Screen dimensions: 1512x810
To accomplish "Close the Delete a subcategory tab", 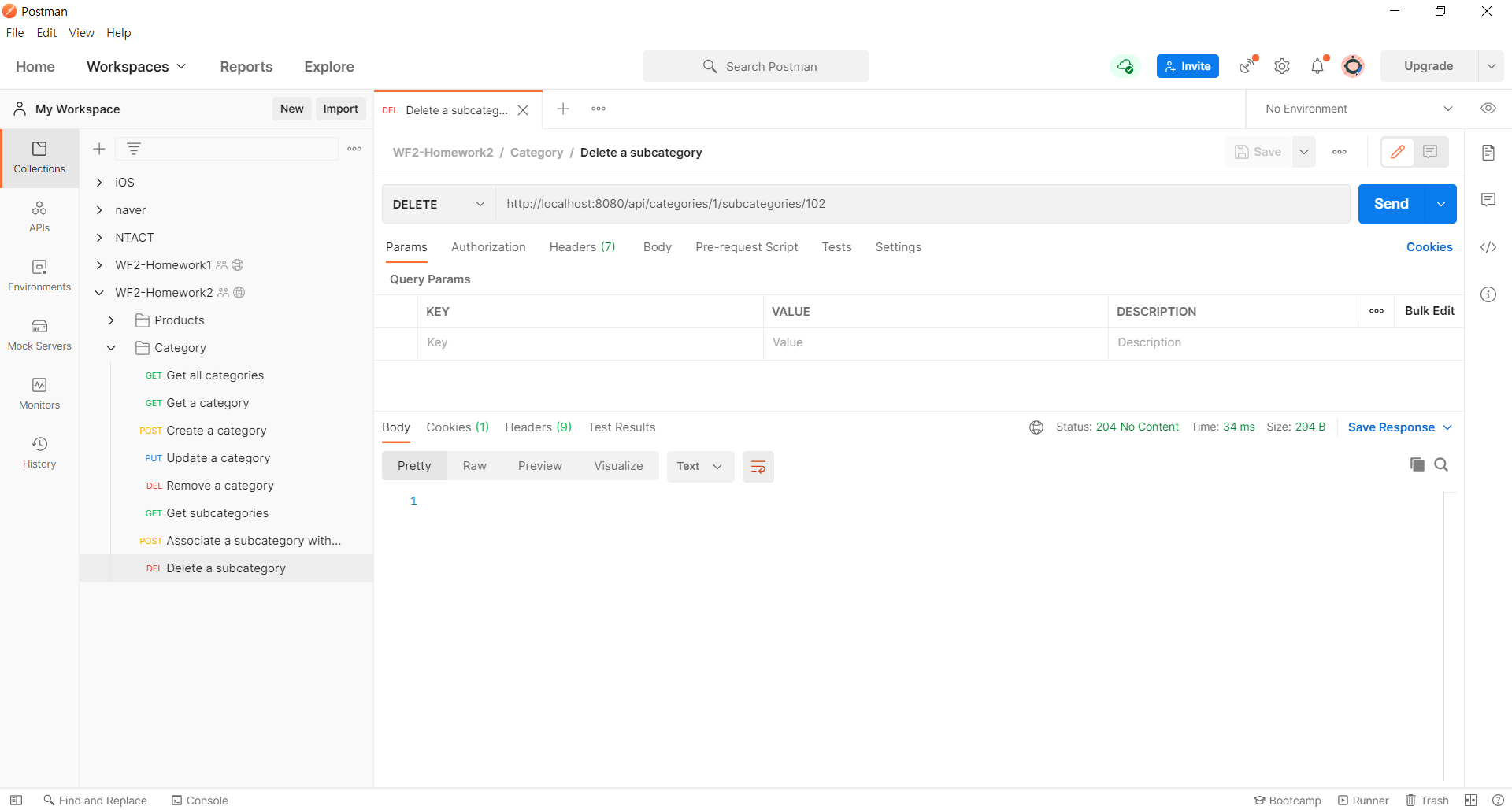I will coord(523,110).
